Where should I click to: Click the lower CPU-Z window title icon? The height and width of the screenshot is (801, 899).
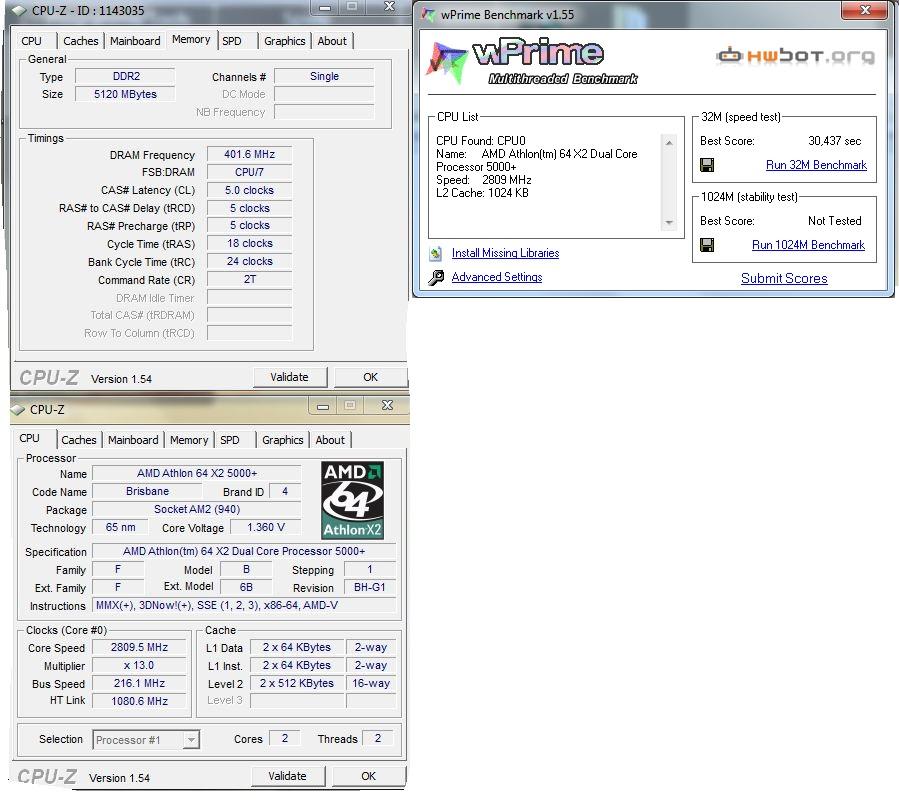pos(18,409)
